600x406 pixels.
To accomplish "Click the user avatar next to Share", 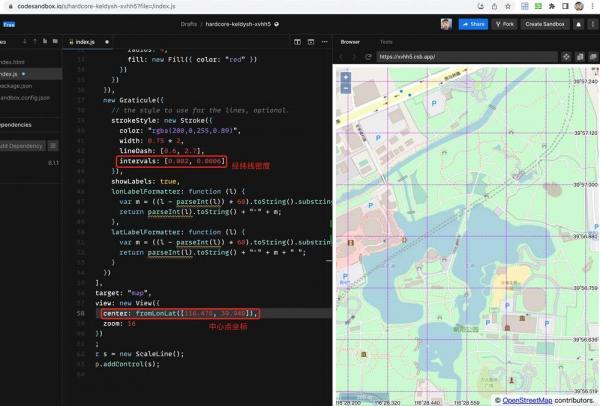I will 445,23.
